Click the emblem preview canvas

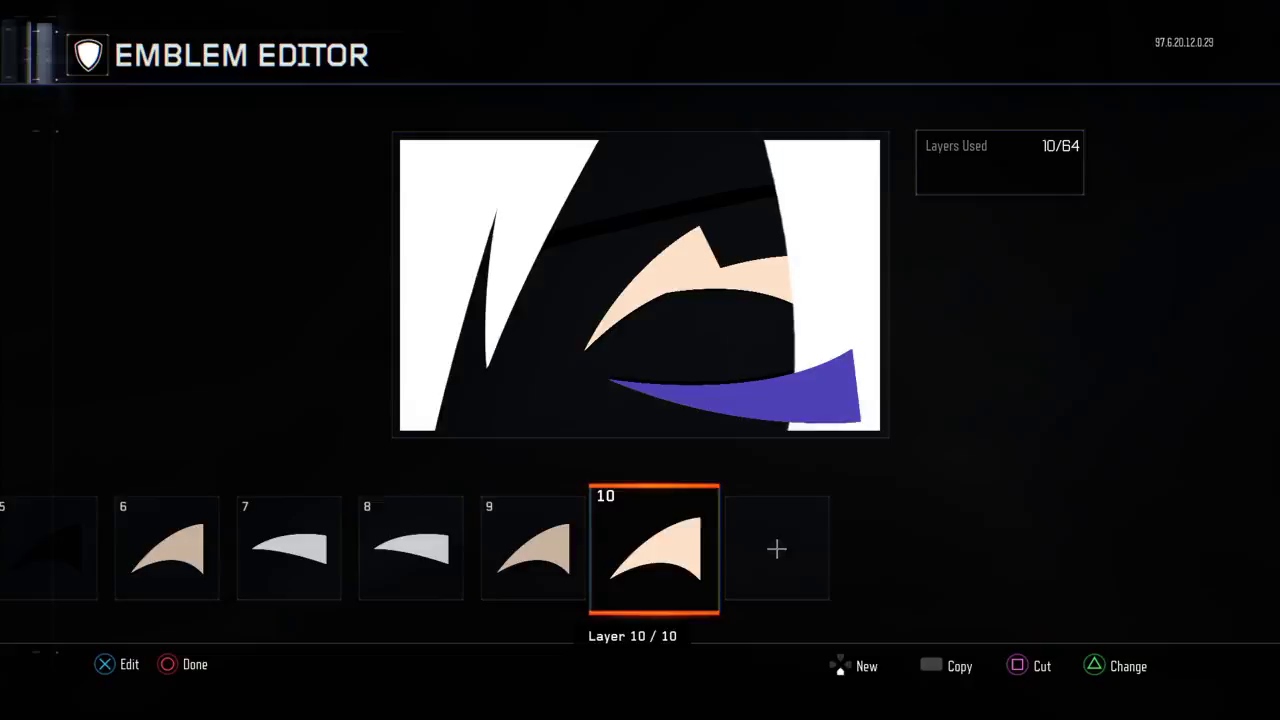click(x=640, y=285)
